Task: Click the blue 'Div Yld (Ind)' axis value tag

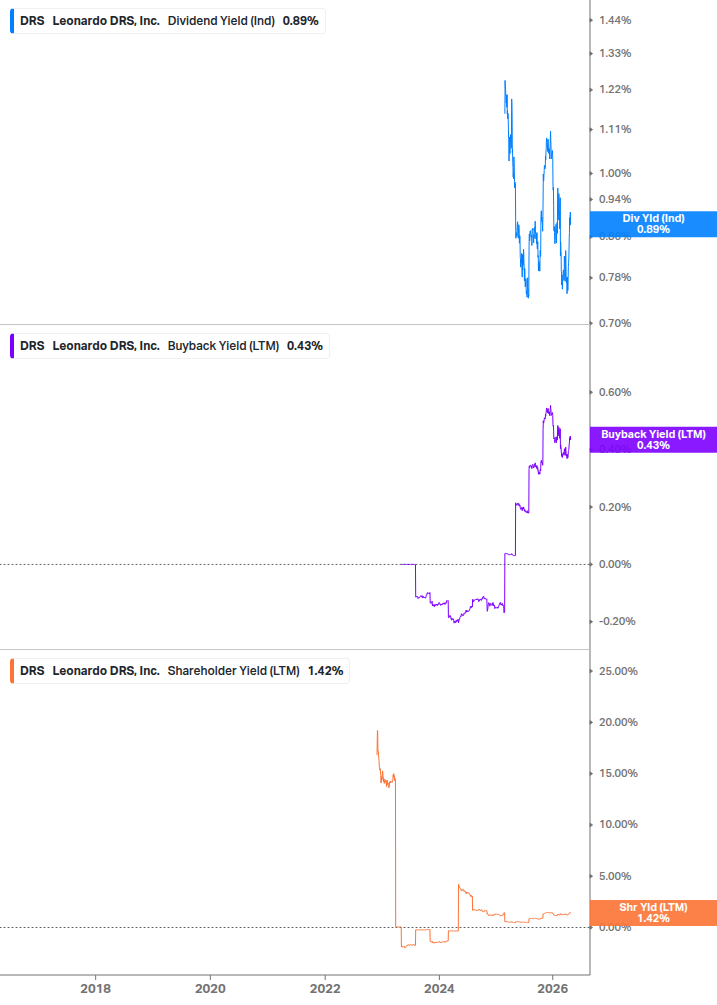Action: (653, 224)
